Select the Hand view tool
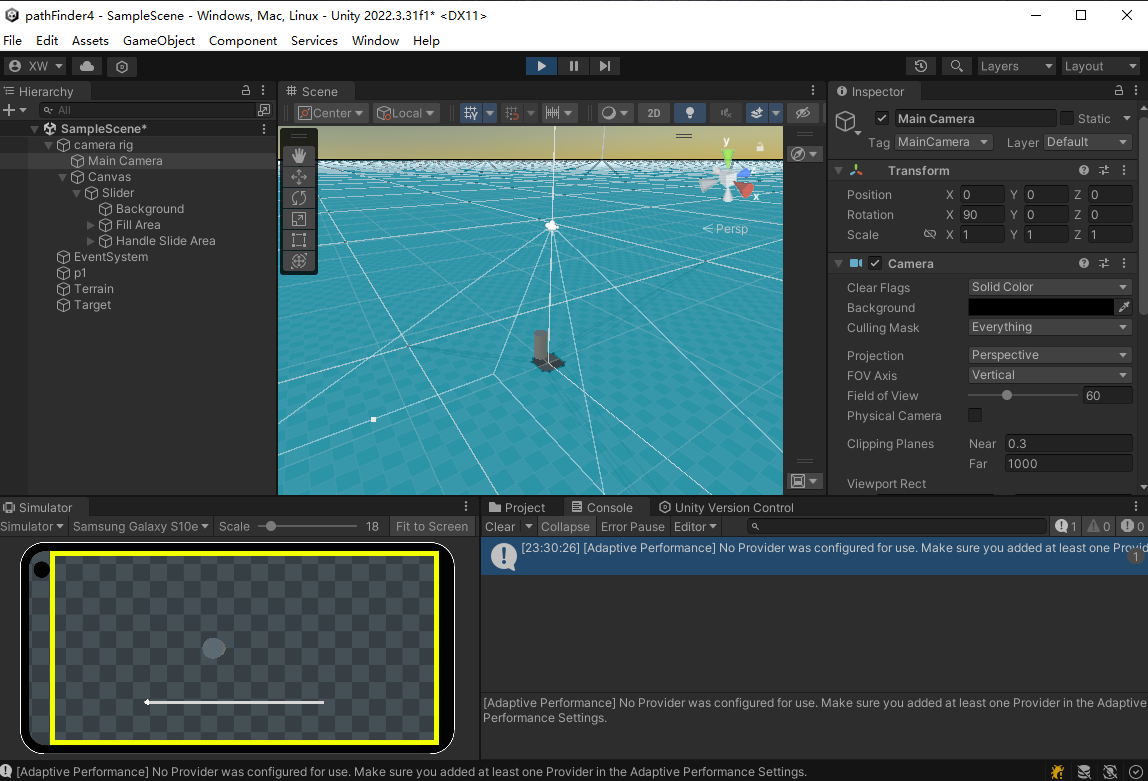Viewport: 1148px width, 781px height. tap(298, 155)
